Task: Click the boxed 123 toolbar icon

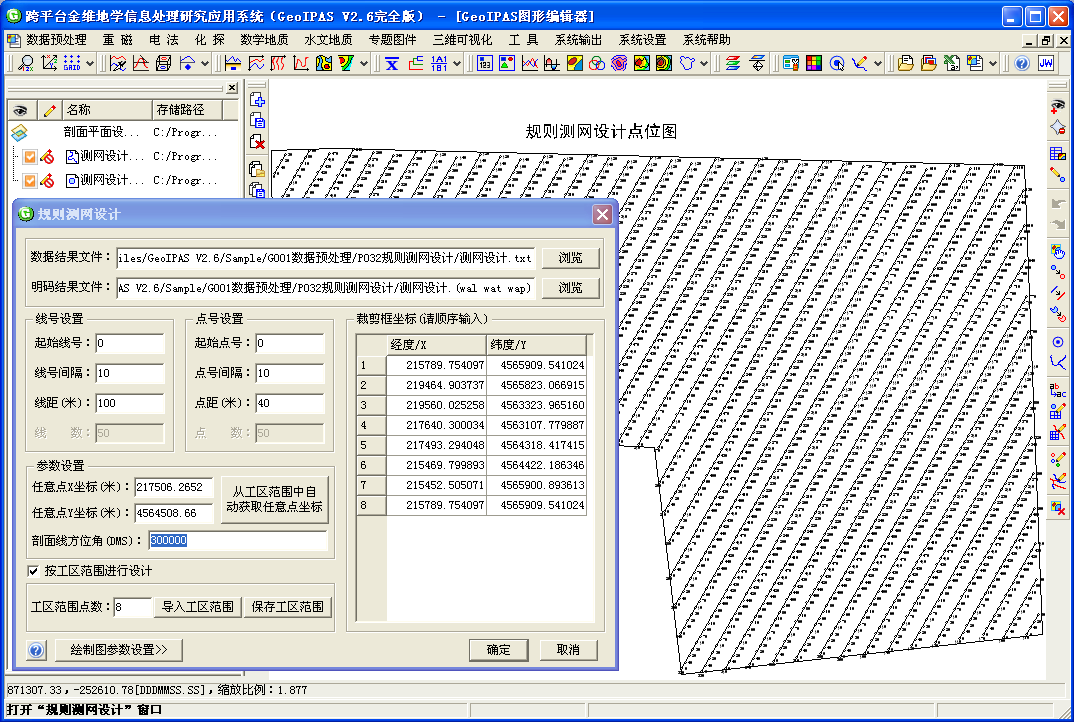Action: (x=484, y=64)
